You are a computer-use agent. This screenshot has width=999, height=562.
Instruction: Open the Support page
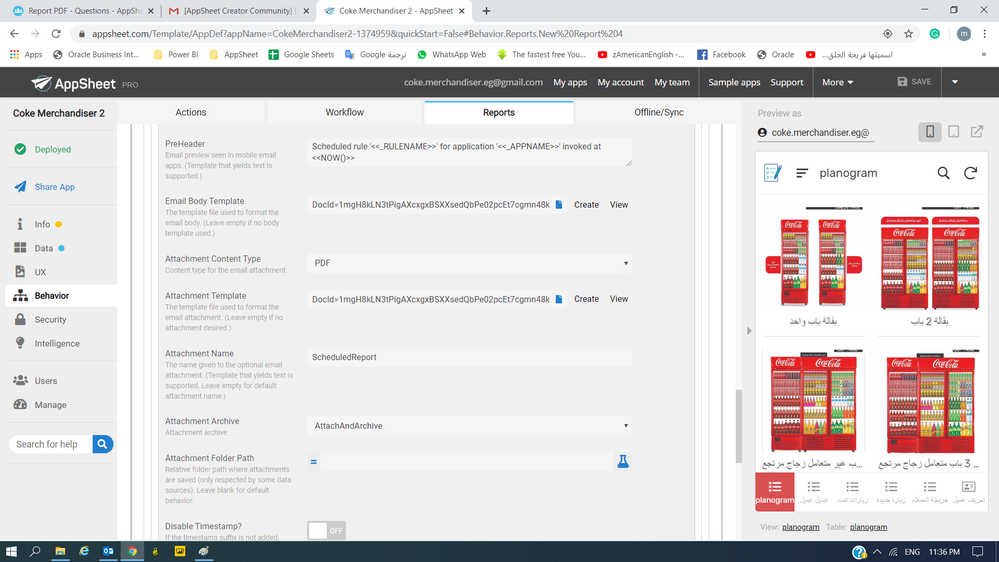pyautogui.click(x=787, y=82)
